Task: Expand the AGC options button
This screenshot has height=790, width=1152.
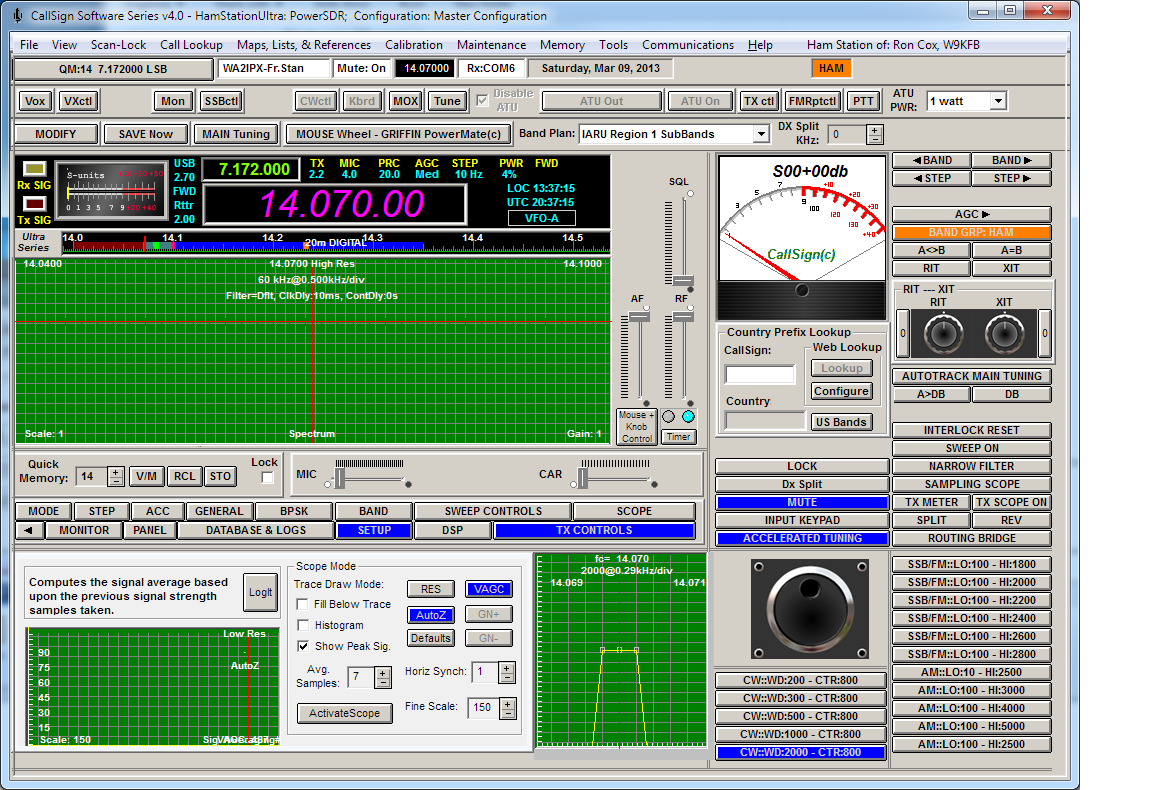Action: 971,215
